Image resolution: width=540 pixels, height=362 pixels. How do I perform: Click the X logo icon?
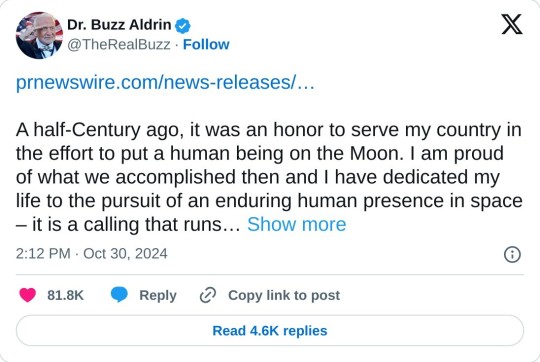click(x=512, y=24)
